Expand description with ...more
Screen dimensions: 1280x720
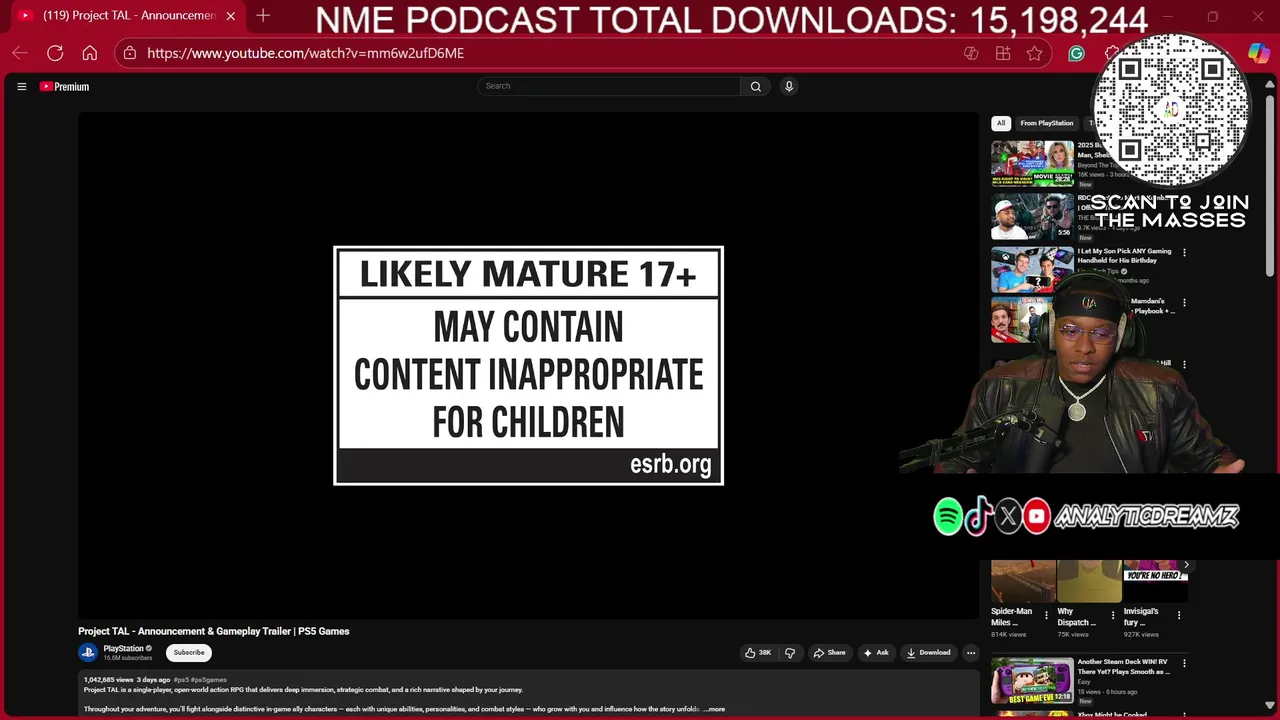coord(714,709)
